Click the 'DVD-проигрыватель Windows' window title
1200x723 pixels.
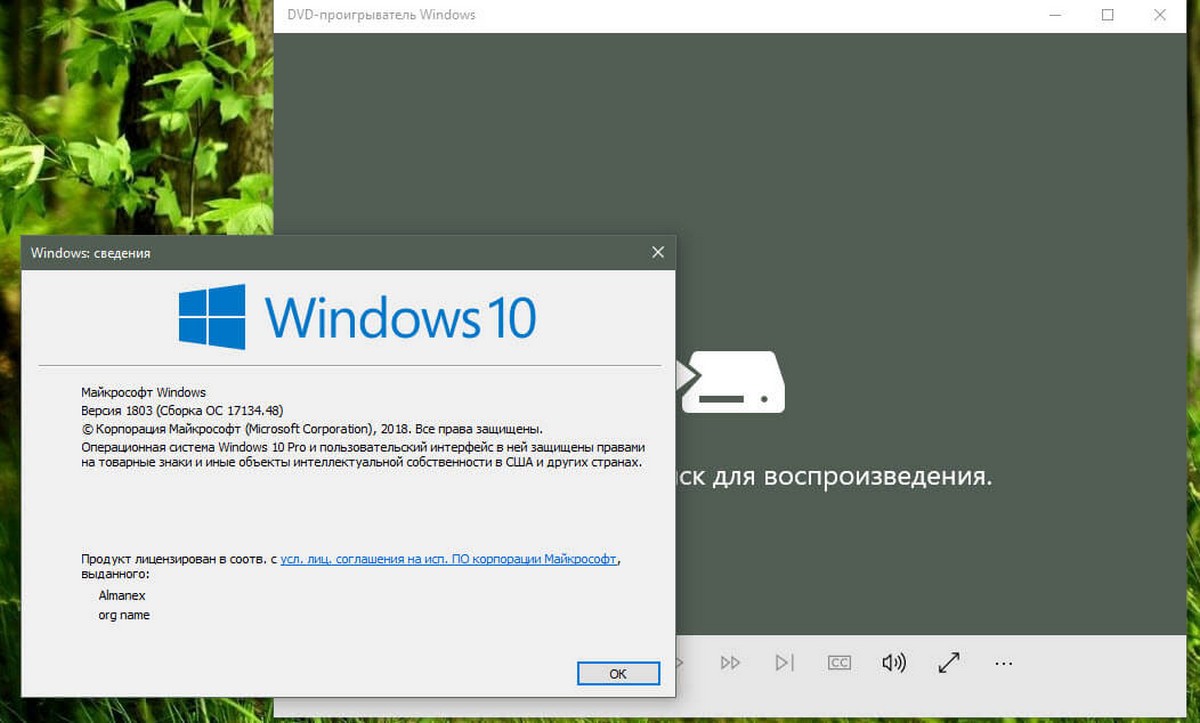tap(381, 15)
